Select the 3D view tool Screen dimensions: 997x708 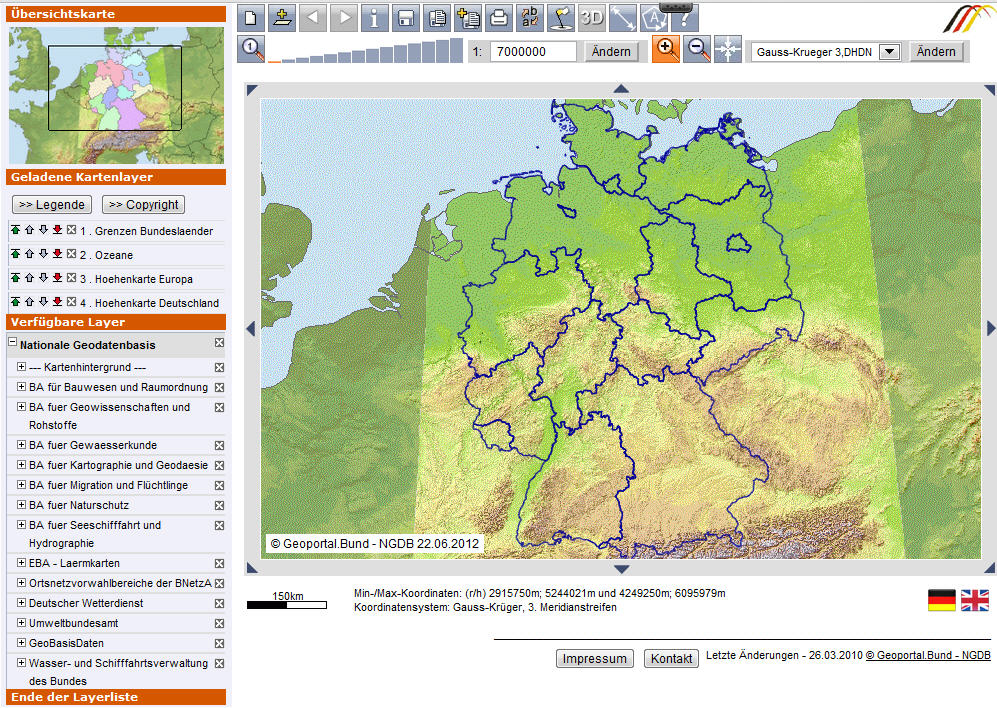click(x=592, y=18)
